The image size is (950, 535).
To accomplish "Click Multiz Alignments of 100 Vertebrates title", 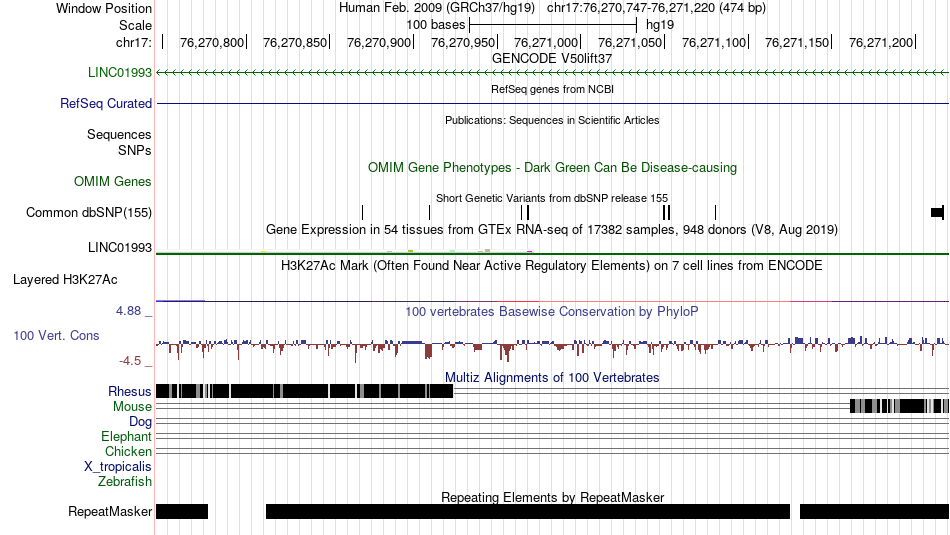I will (x=552, y=377).
